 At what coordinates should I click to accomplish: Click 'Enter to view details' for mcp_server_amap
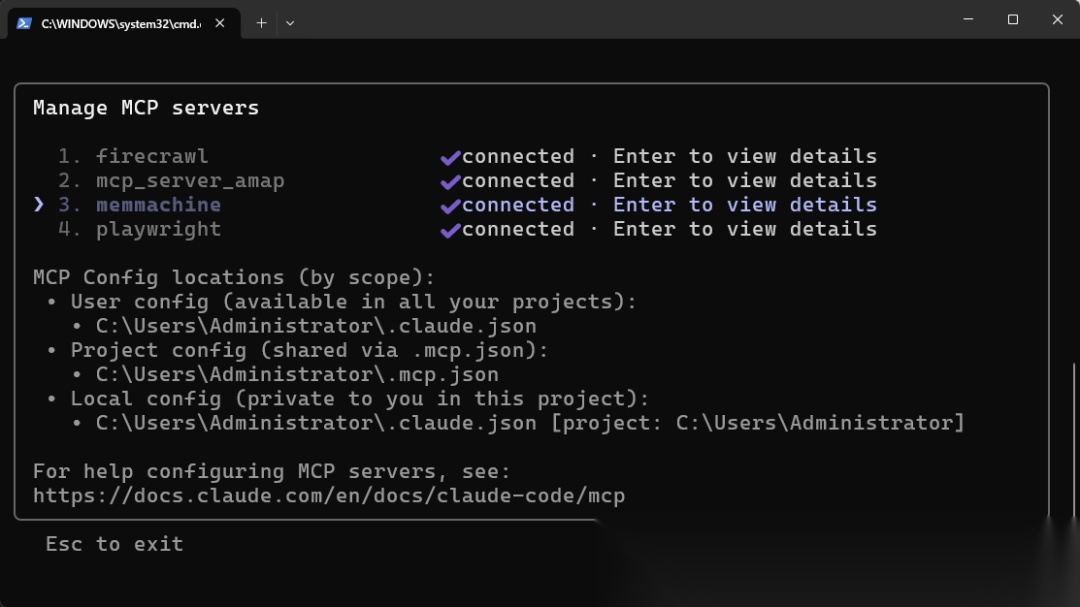pyautogui.click(x=745, y=181)
